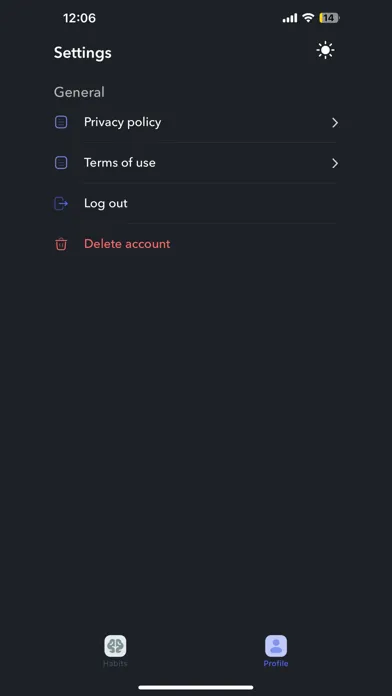Toggle the light/dark theme sun icon

tap(325, 51)
